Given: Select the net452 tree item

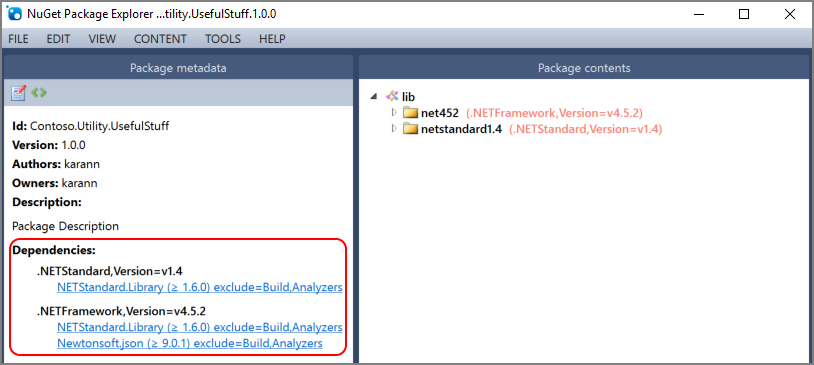Looking at the screenshot, I should (x=440, y=113).
